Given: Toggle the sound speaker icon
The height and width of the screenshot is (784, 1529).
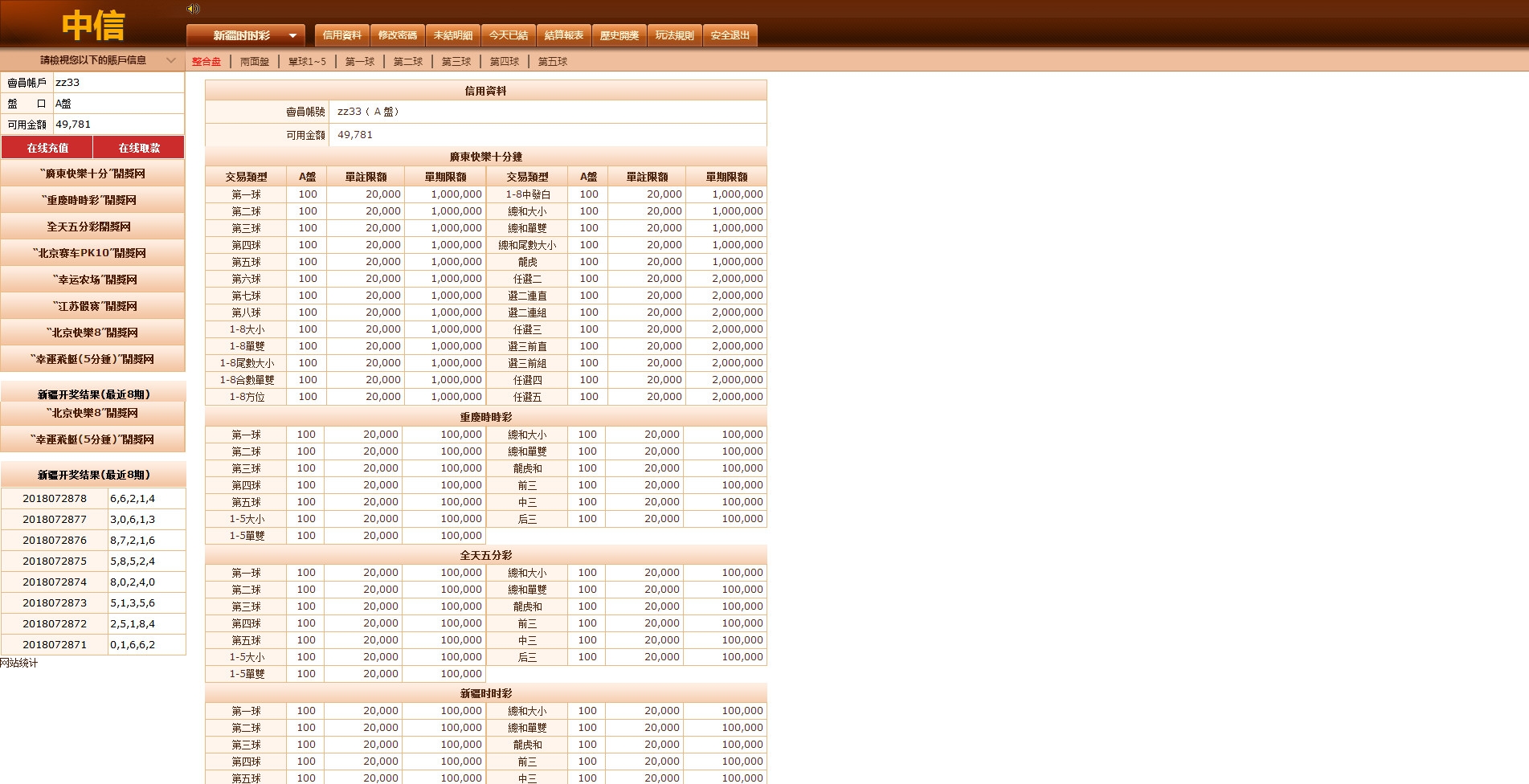Looking at the screenshot, I should [x=193, y=9].
